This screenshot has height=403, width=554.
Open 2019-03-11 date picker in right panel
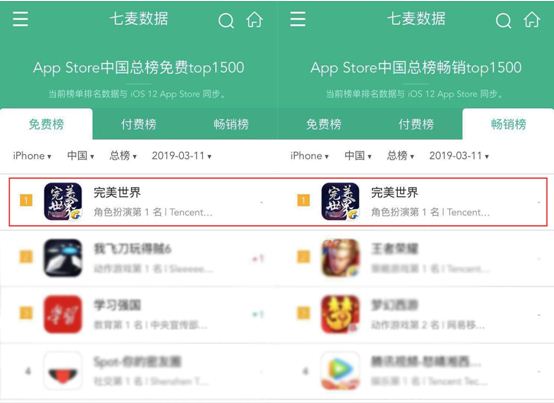(x=459, y=156)
